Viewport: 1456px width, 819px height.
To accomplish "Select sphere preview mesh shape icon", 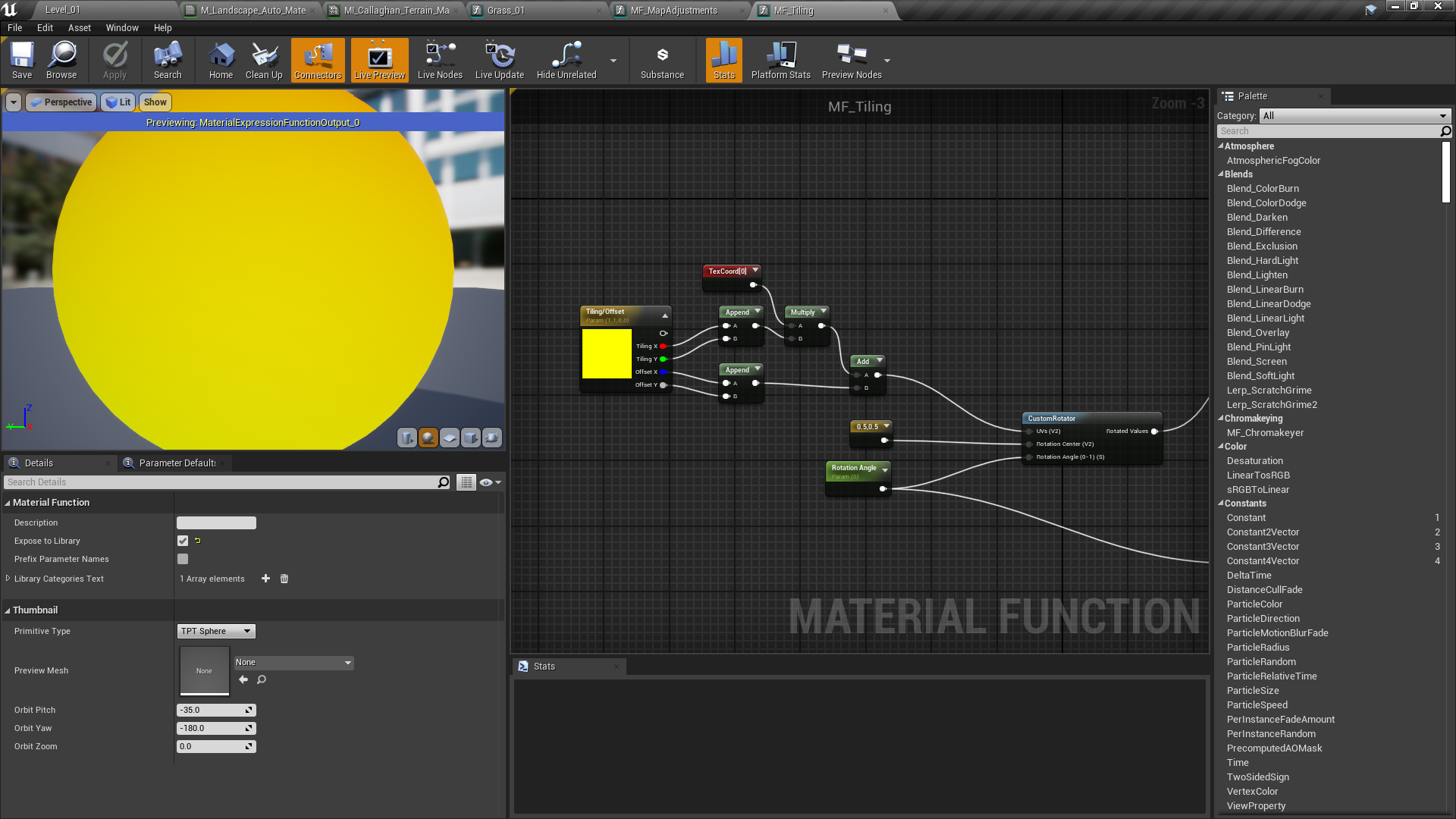I will pyautogui.click(x=428, y=438).
